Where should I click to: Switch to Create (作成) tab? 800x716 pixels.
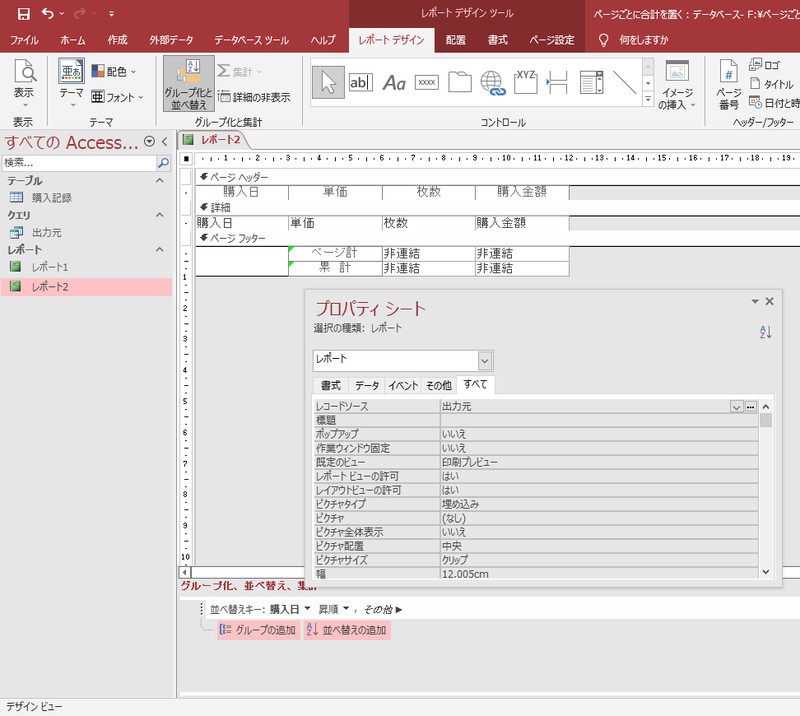click(117, 40)
